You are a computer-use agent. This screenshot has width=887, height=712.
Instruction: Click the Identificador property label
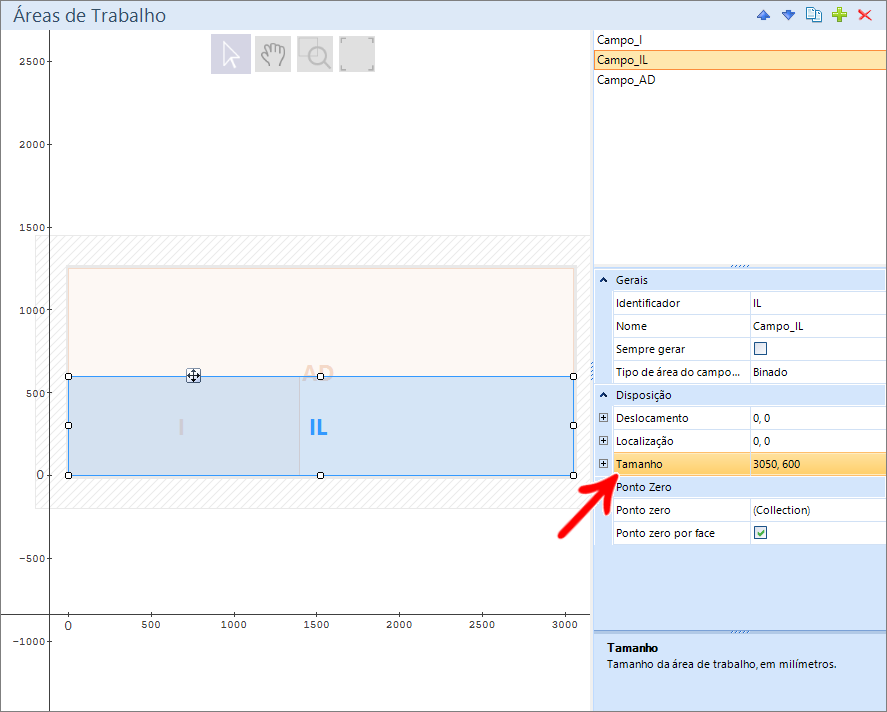(x=648, y=303)
